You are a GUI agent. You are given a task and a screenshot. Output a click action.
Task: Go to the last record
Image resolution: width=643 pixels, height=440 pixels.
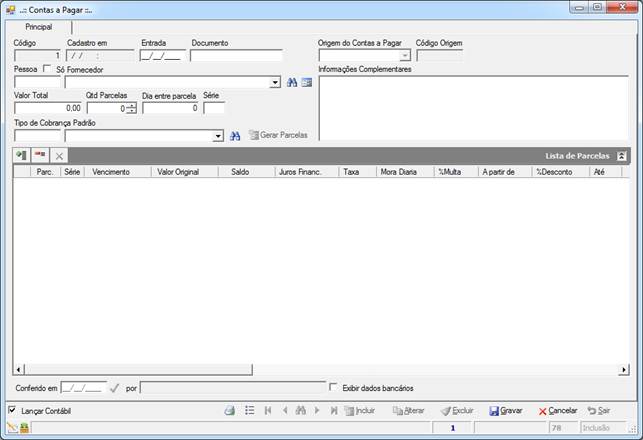(x=334, y=410)
